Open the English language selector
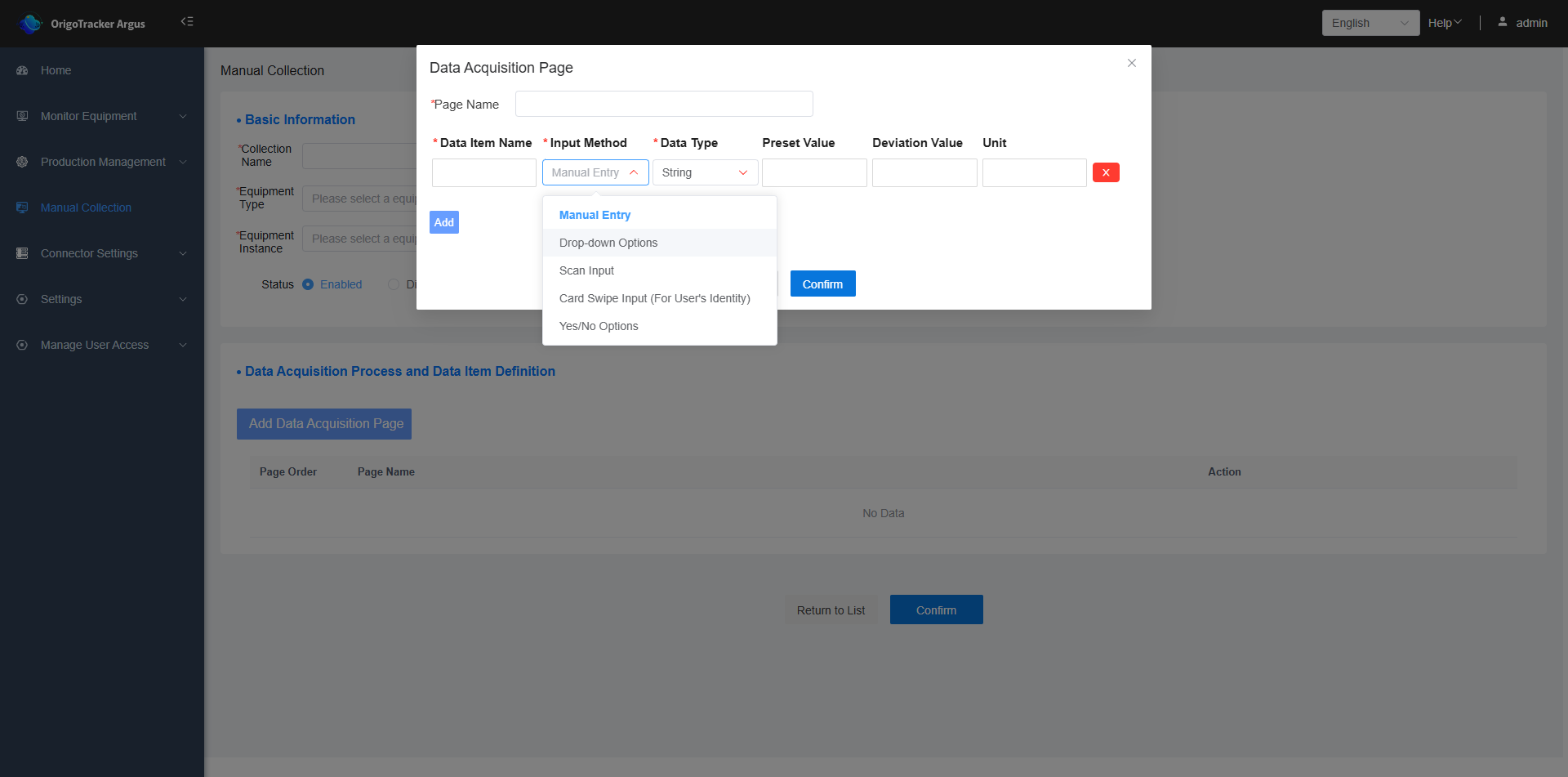The image size is (1568, 777). (1370, 23)
